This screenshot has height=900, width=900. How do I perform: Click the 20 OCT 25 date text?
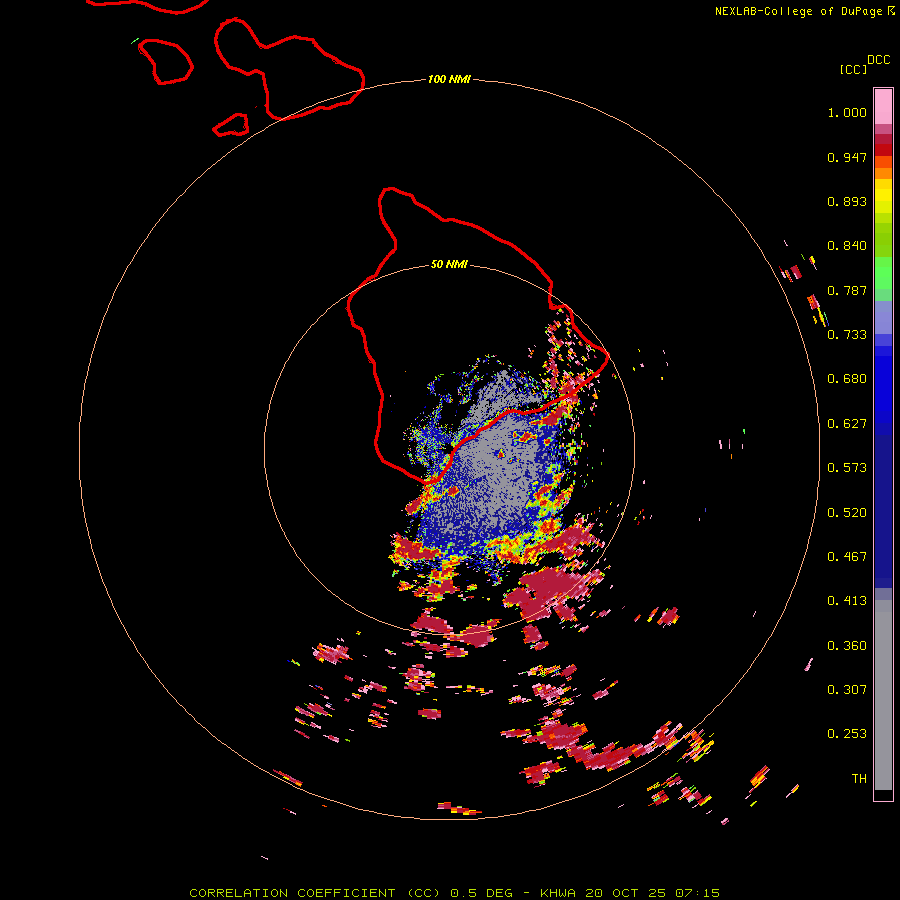coord(626,893)
